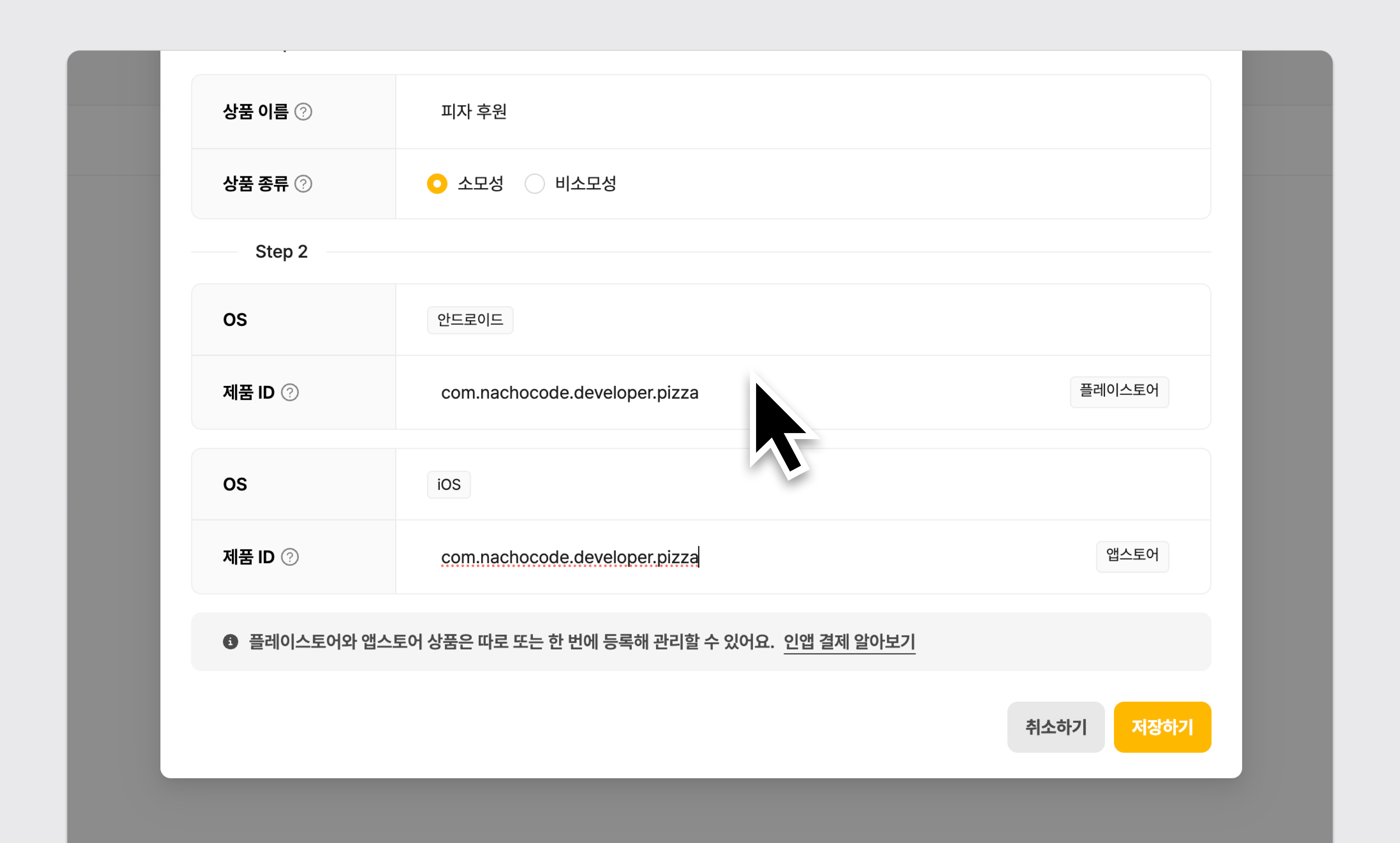This screenshot has height=843, width=1400.
Task: Open help tooltip for iOS 제품 ID
Action: point(290,557)
